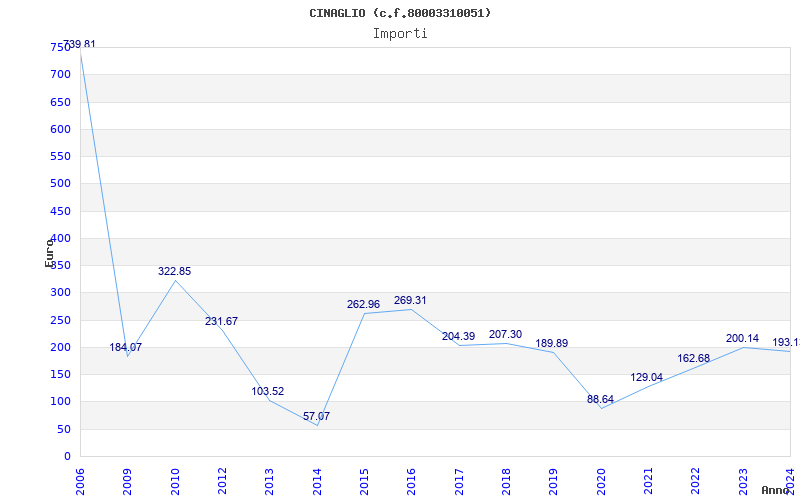Click y-axis tick 150
Screen dimensions: 800x500
[60, 374]
